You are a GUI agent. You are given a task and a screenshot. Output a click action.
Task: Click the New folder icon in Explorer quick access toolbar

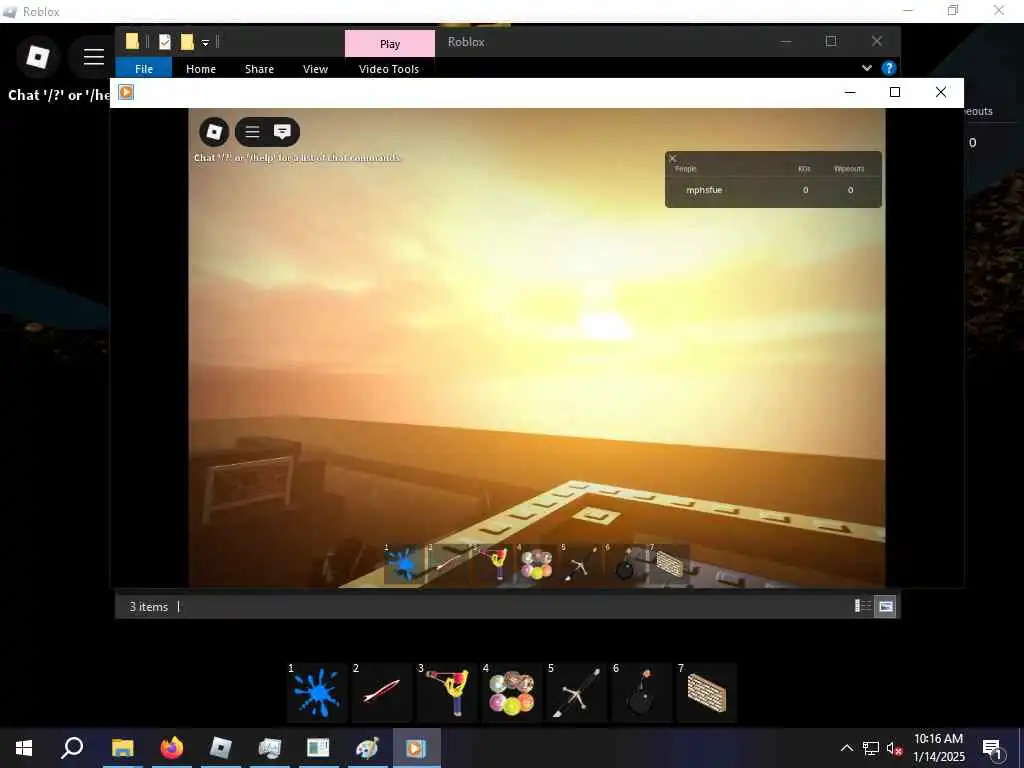click(187, 42)
